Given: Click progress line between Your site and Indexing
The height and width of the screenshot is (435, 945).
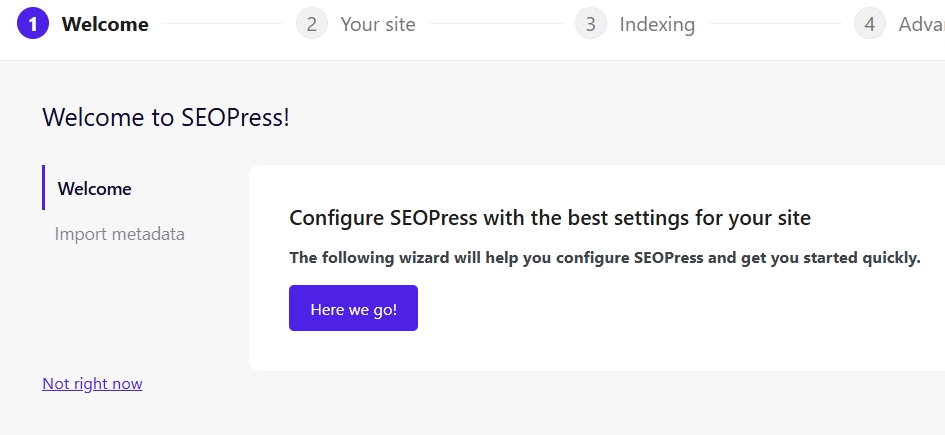Looking at the screenshot, I should pos(495,24).
